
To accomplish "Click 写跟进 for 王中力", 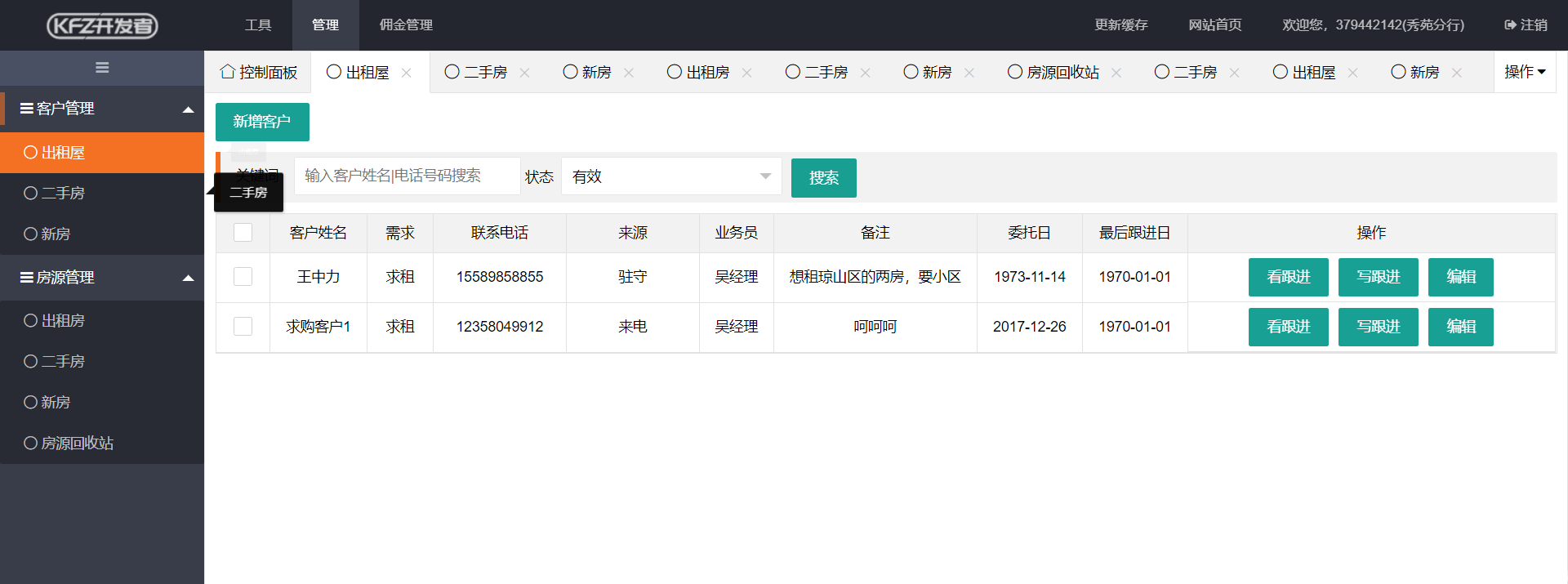I will click(1378, 277).
